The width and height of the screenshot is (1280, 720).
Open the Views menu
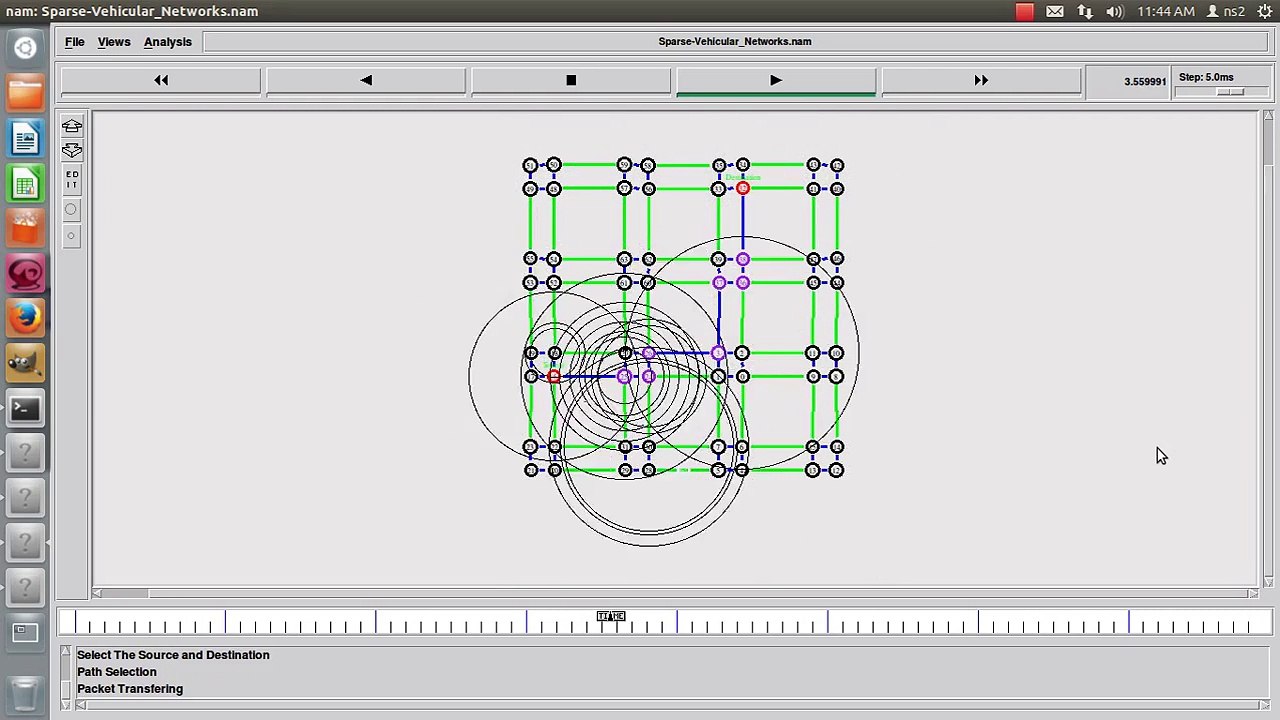(114, 42)
